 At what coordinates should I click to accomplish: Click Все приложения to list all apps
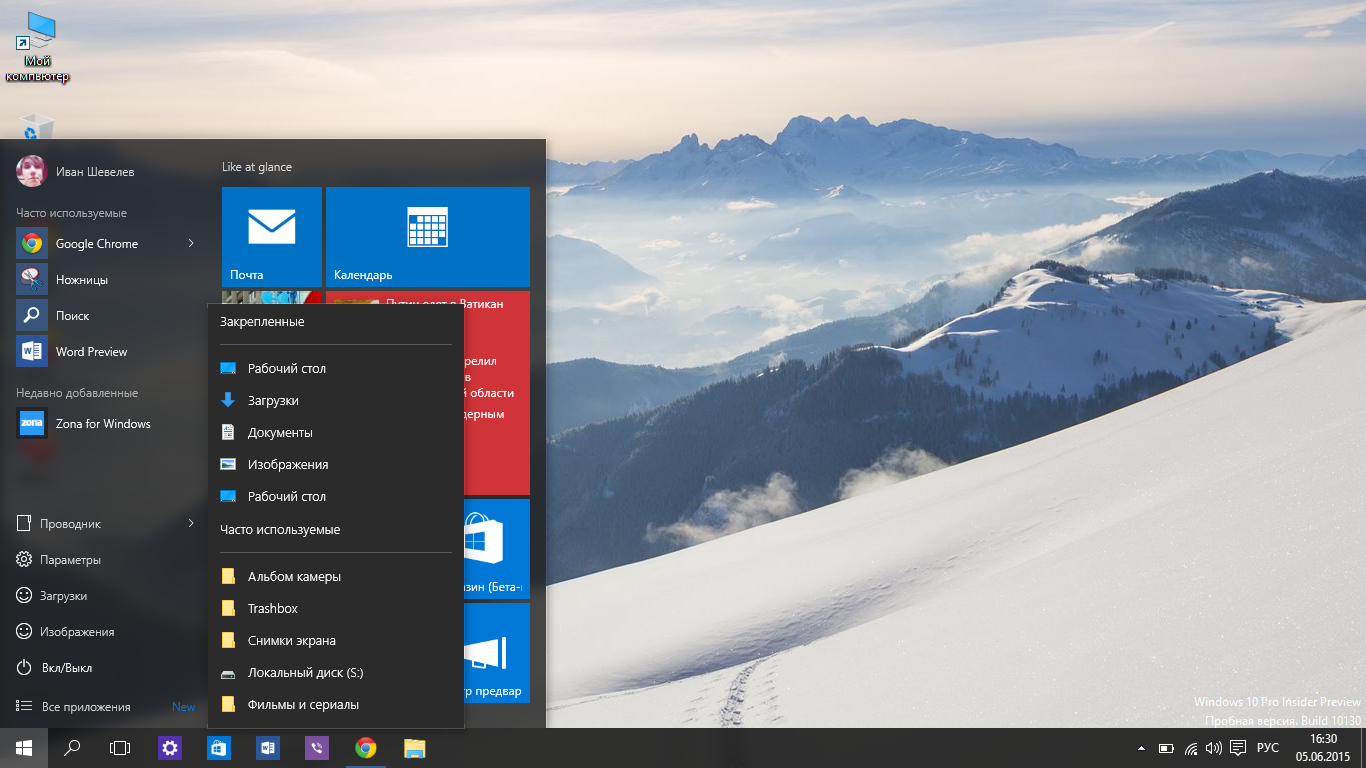click(x=86, y=707)
